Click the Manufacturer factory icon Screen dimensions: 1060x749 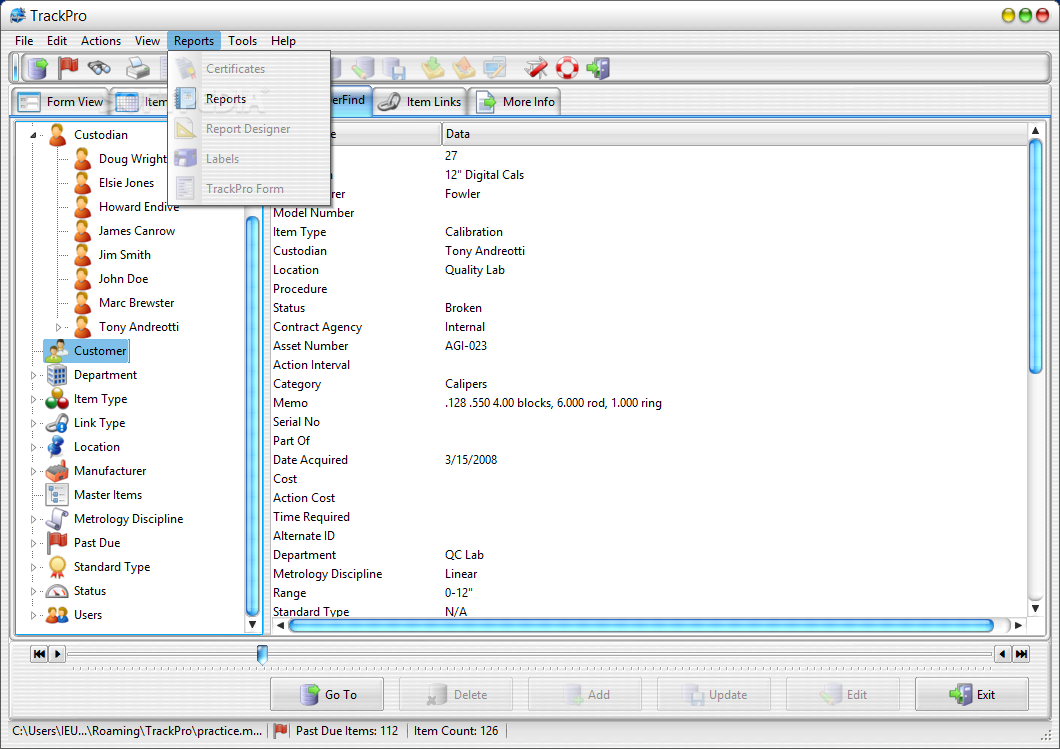[57, 471]
